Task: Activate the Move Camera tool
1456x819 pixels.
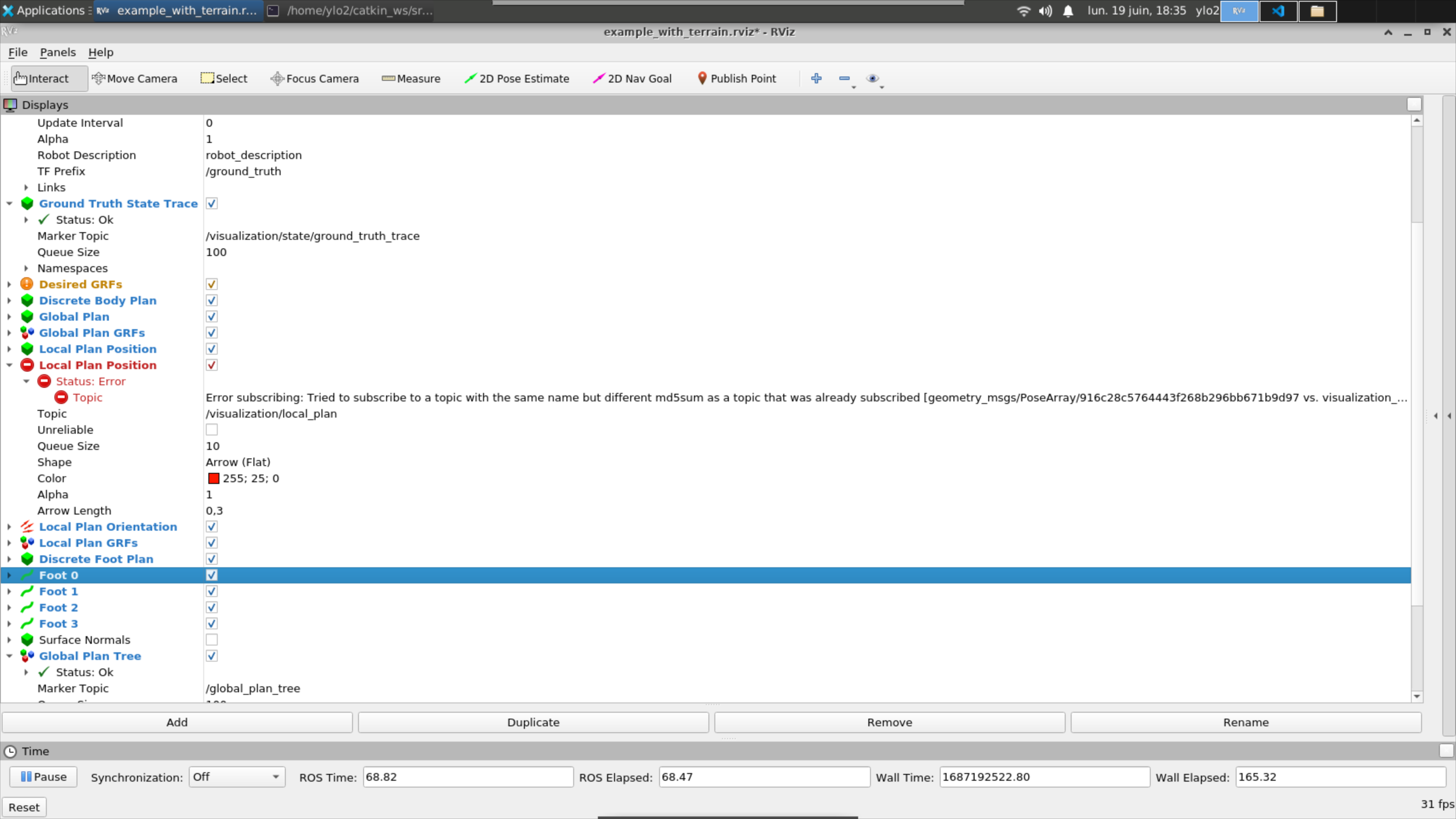Action: 134,79
